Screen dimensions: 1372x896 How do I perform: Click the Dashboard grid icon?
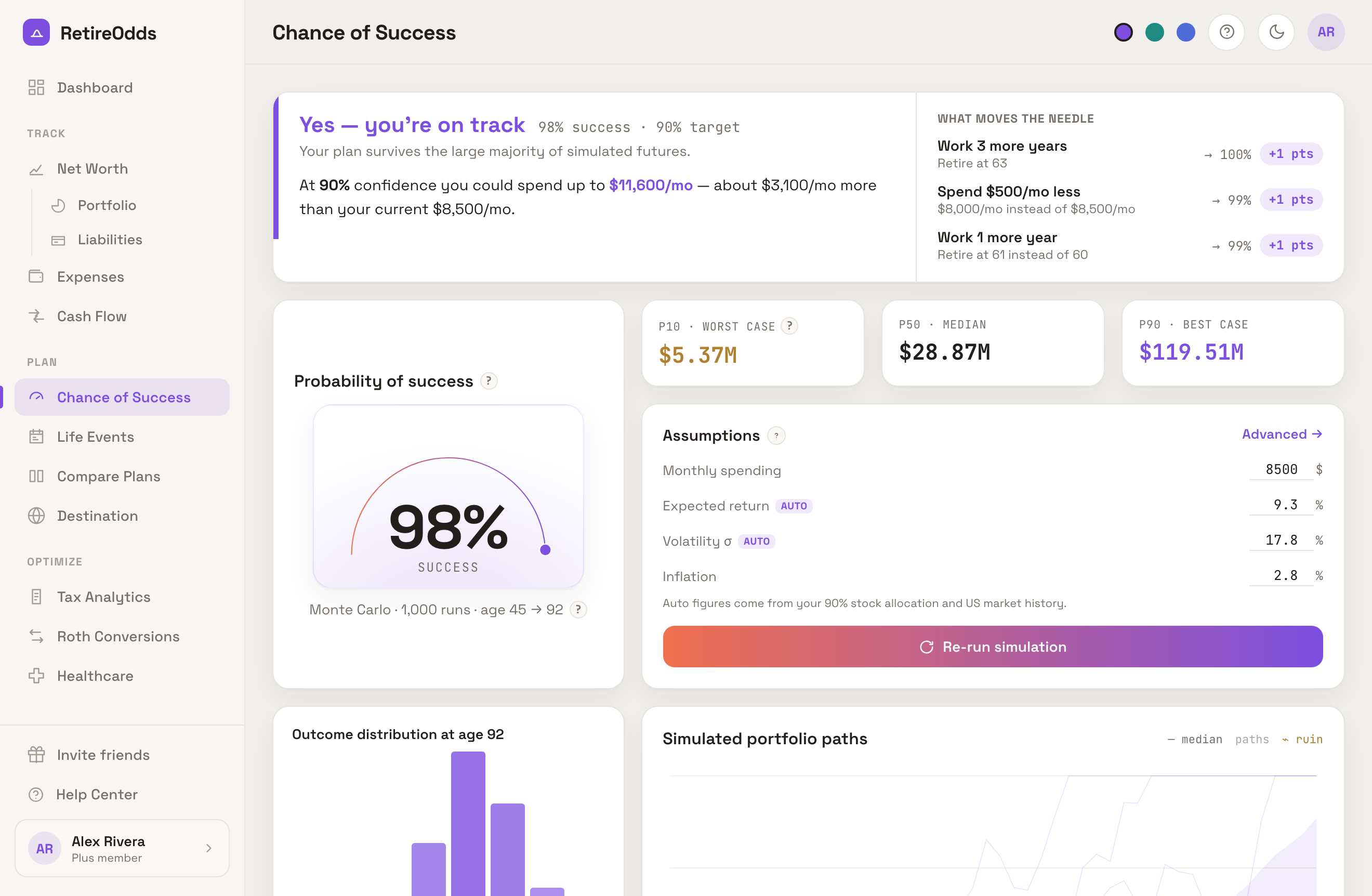[x=36, y=88]
